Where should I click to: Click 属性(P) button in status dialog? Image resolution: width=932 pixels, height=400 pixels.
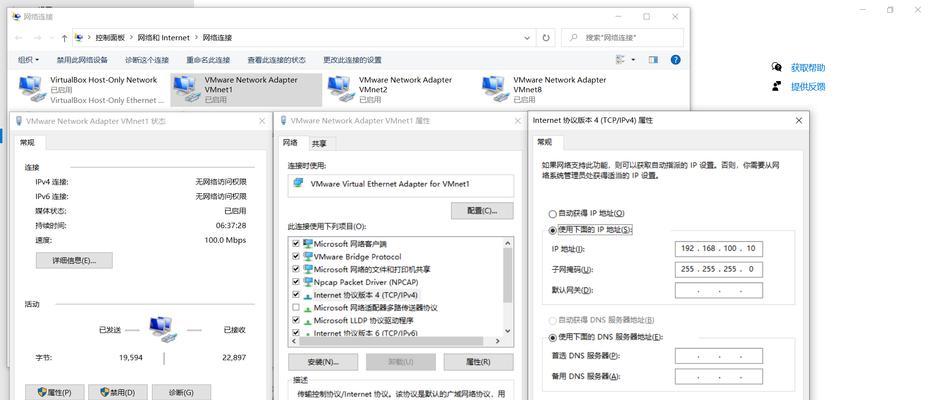coord(54,392)
